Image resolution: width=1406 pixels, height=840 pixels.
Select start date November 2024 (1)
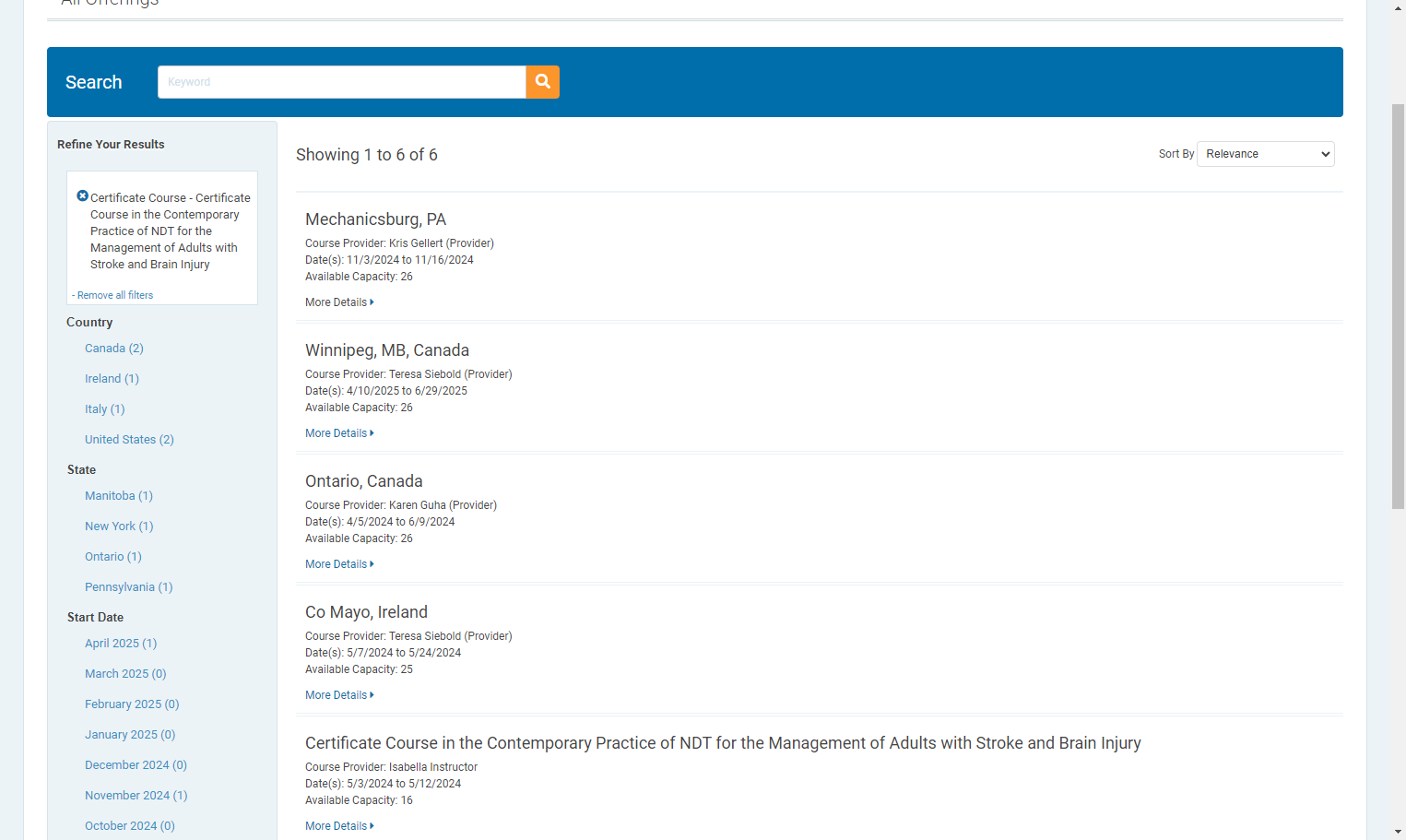136,796
